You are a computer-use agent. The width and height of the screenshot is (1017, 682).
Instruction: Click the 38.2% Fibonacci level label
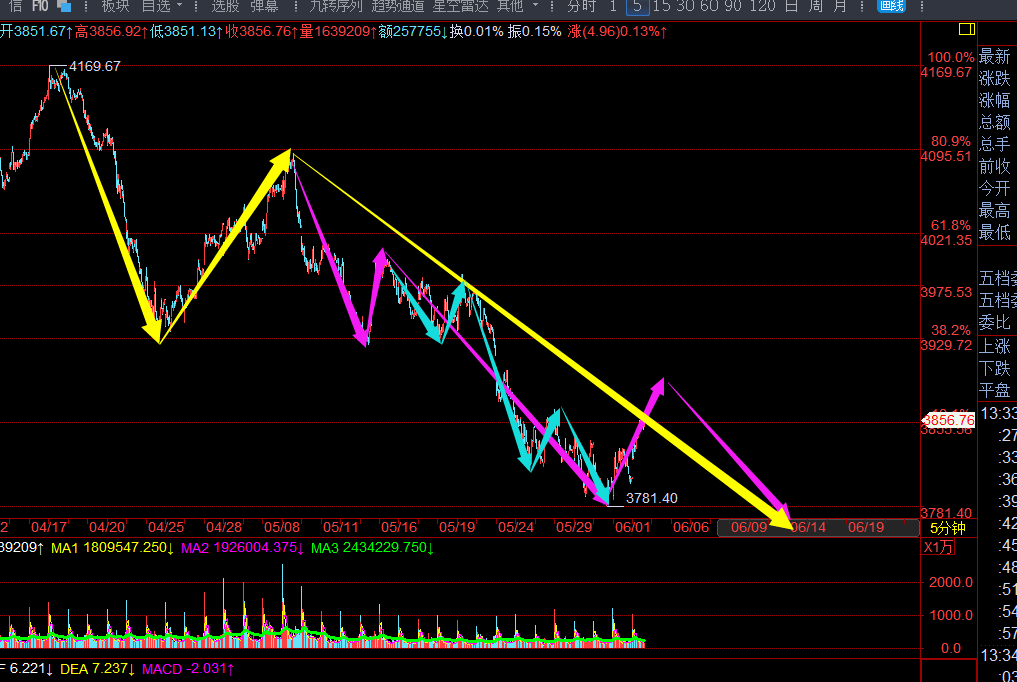[952, 331]
